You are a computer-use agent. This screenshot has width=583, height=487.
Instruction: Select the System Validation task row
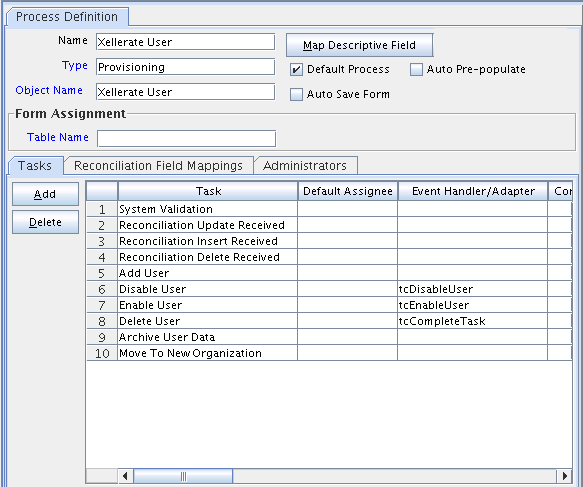207,209
